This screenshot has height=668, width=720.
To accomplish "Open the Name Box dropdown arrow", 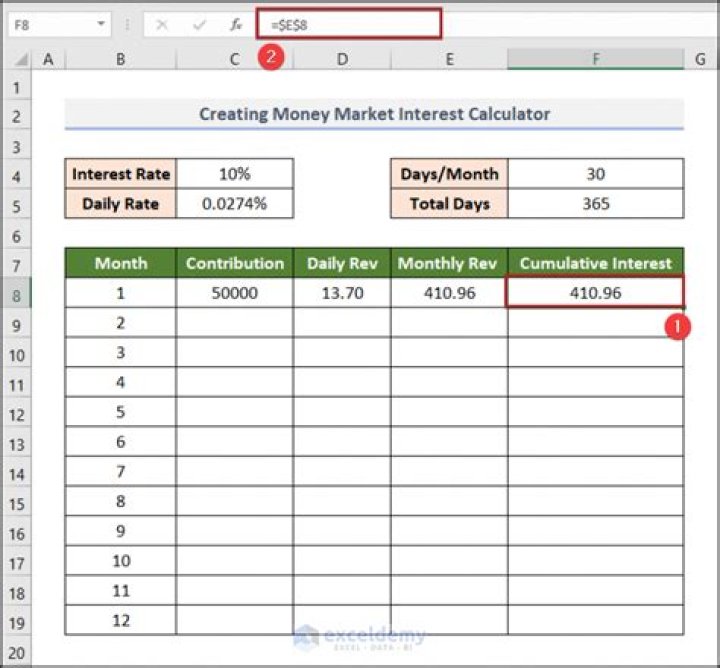I will click(x=102, y=24).
